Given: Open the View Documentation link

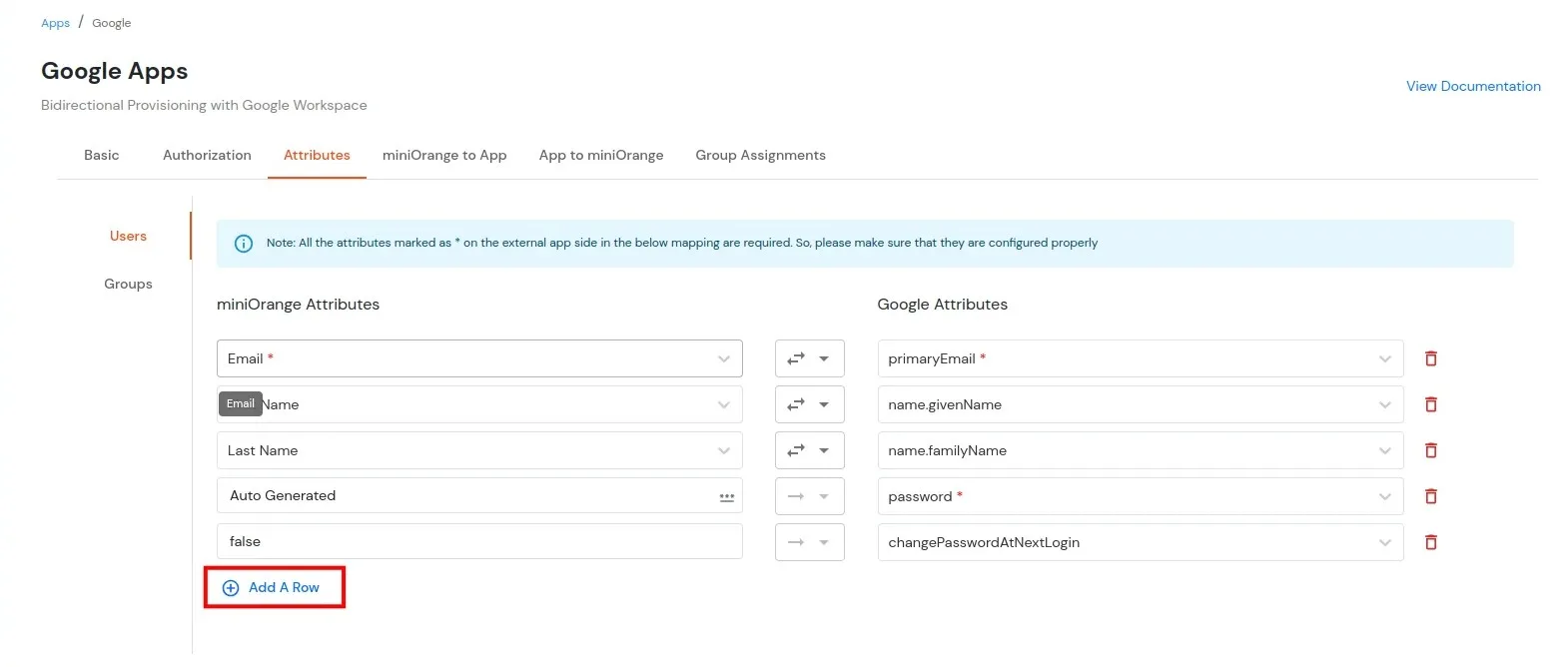Looking at the screenshot, I should pyautogui.click(x=1473, y=86).
